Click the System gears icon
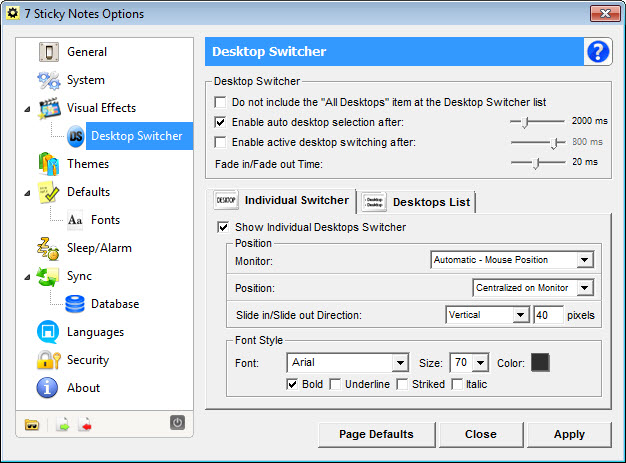Screen dimensions: 626x463 tap(49, 80)
